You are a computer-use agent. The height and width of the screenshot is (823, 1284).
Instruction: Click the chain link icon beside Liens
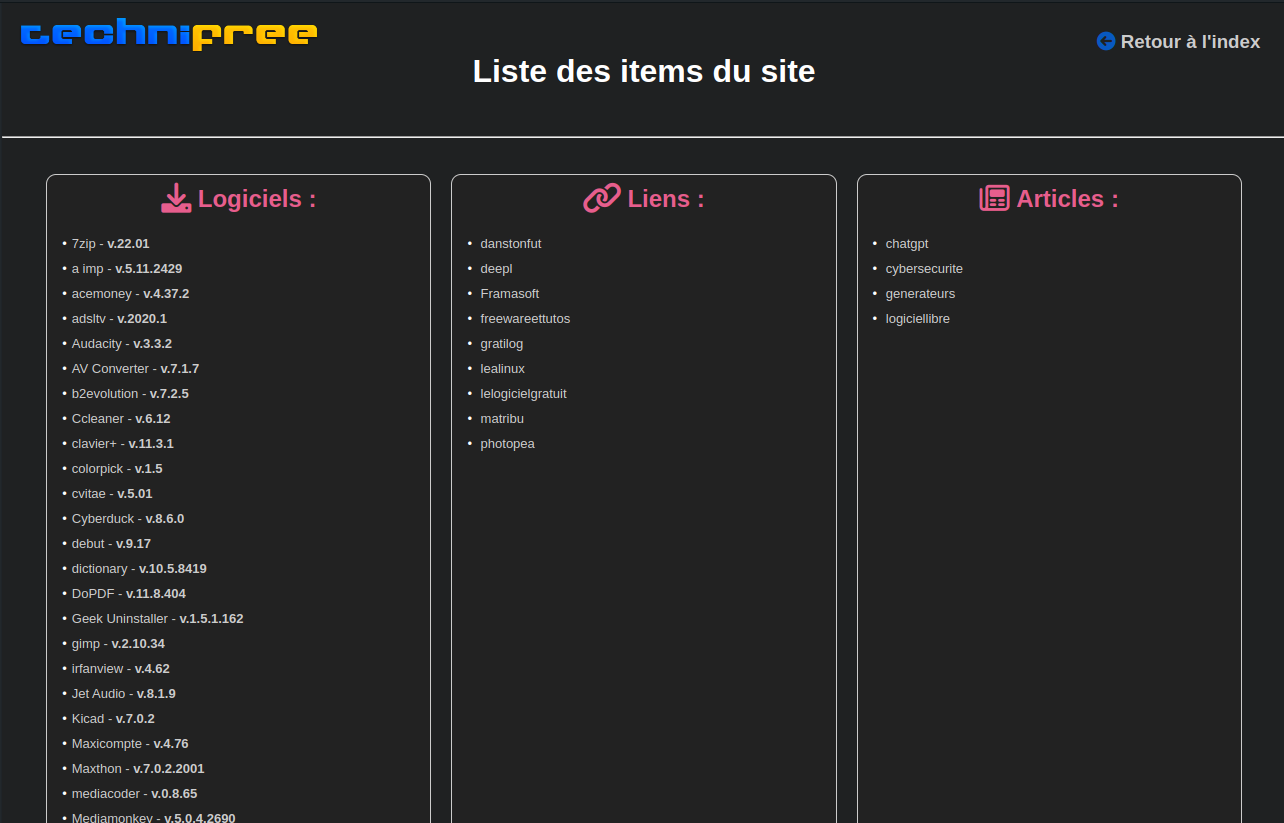click(x=601, y=198)
